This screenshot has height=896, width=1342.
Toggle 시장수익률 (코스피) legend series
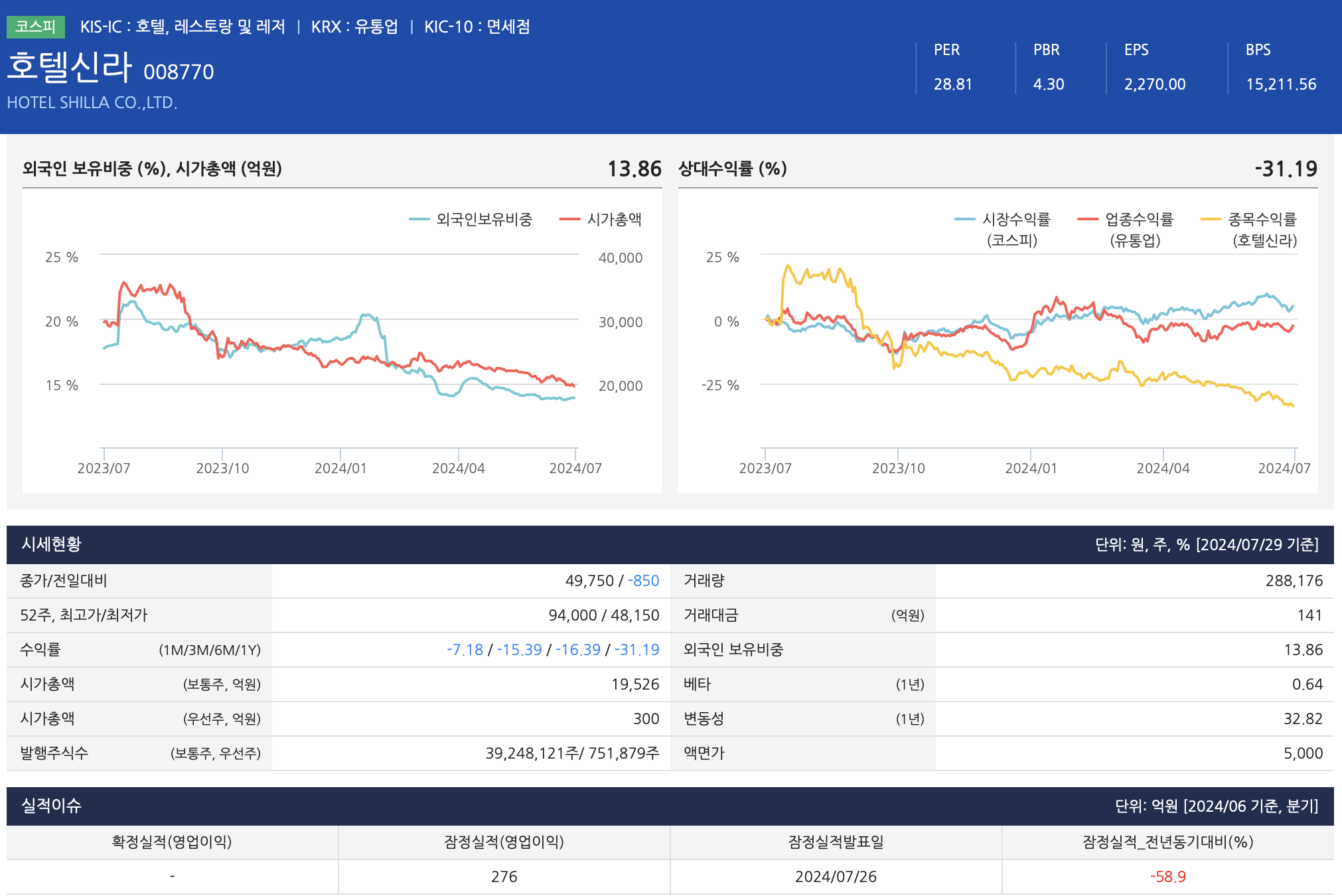click(1015, 220)
